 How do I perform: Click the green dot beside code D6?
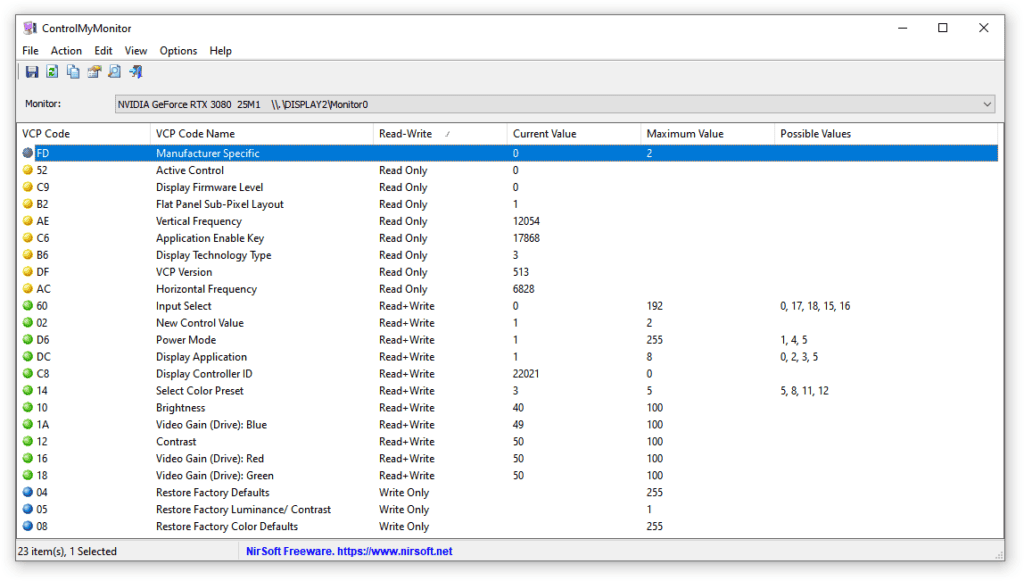[x=27, y=339]
